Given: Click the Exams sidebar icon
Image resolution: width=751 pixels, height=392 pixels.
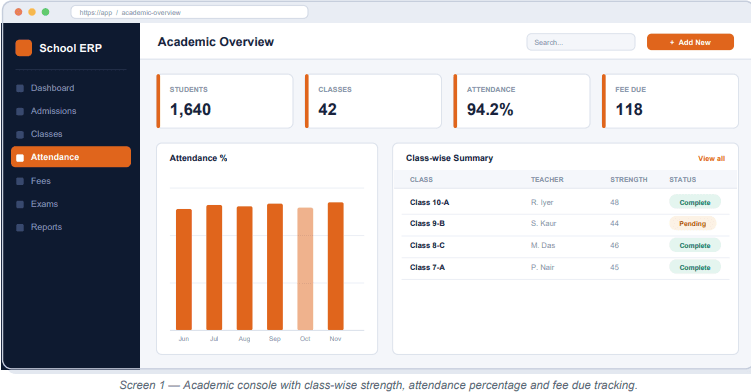Looking at the screenshot, I should tap(20, 204).
